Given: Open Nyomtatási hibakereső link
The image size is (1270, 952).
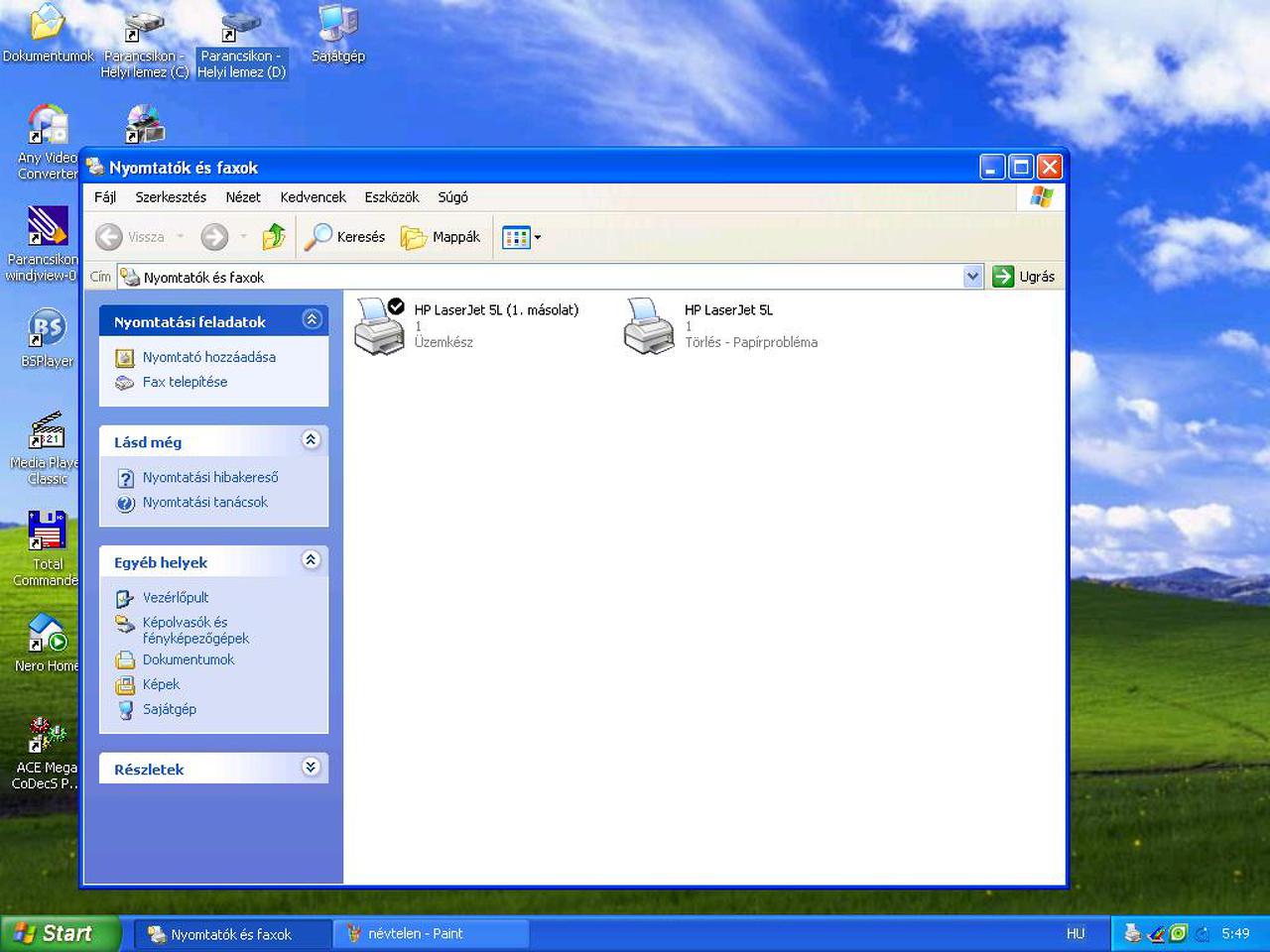Looking at the screenshot, I should (x=210, y=477).
